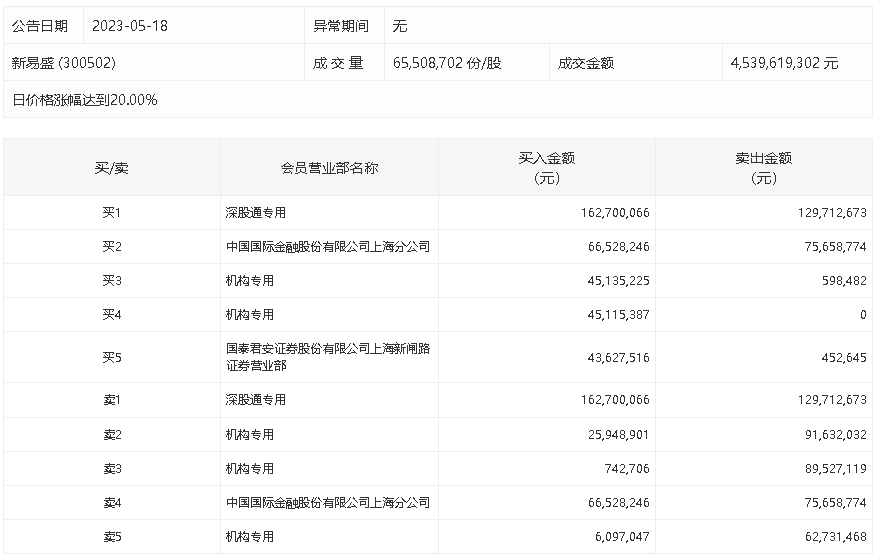This screenshot has width=876, height=556.
Task: Click 中国国际金融 上海分公司 in the 卖4 row
Action: [328, 502]
